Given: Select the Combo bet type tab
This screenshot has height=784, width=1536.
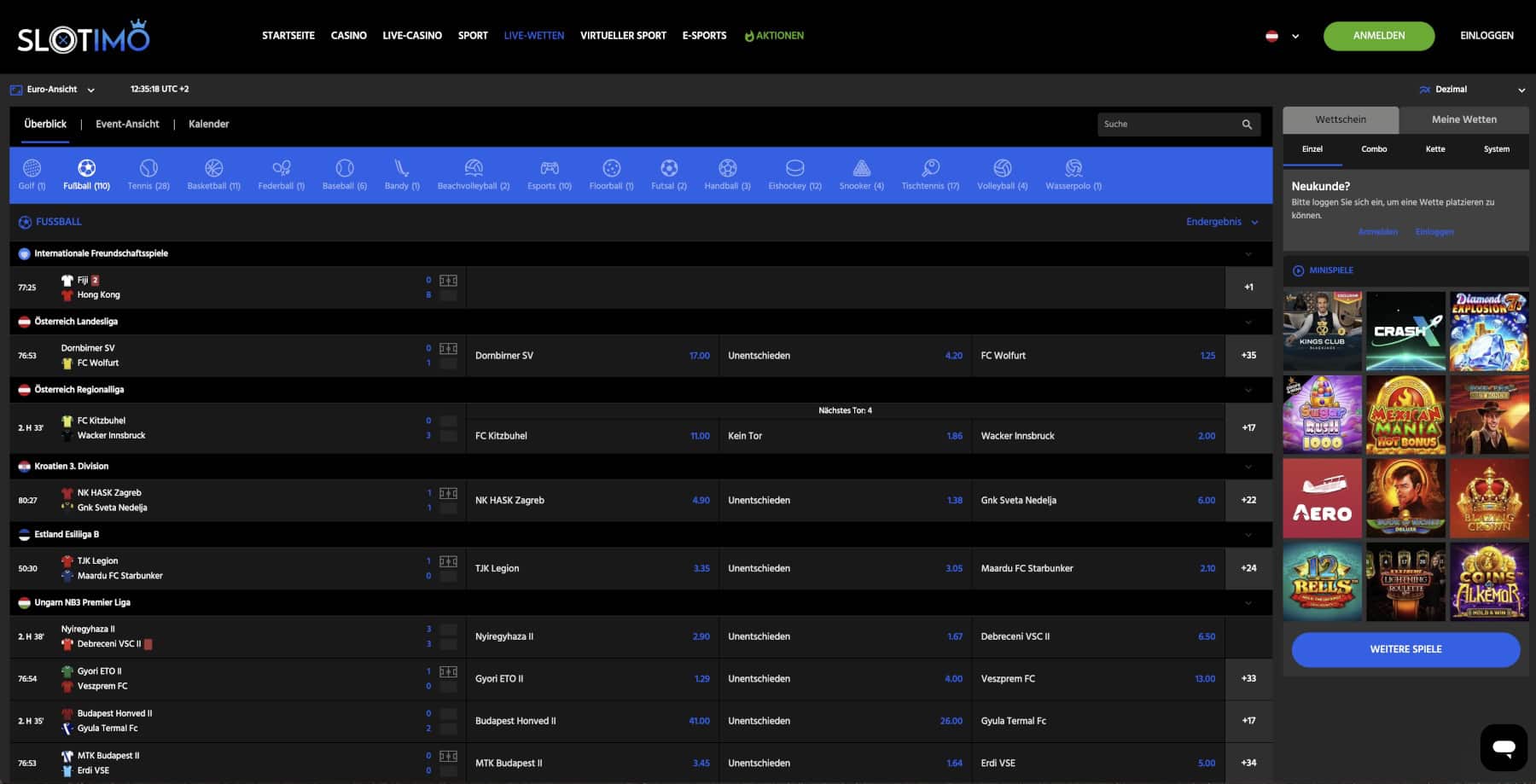Looking at the screenshot, I should (1374, 149).
